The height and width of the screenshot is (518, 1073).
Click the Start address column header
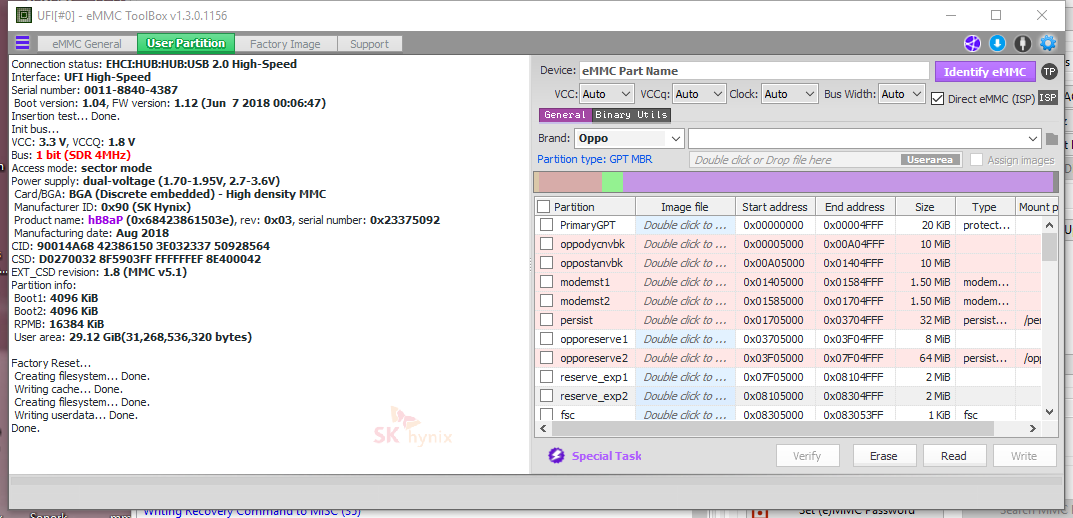coord(775,207)
